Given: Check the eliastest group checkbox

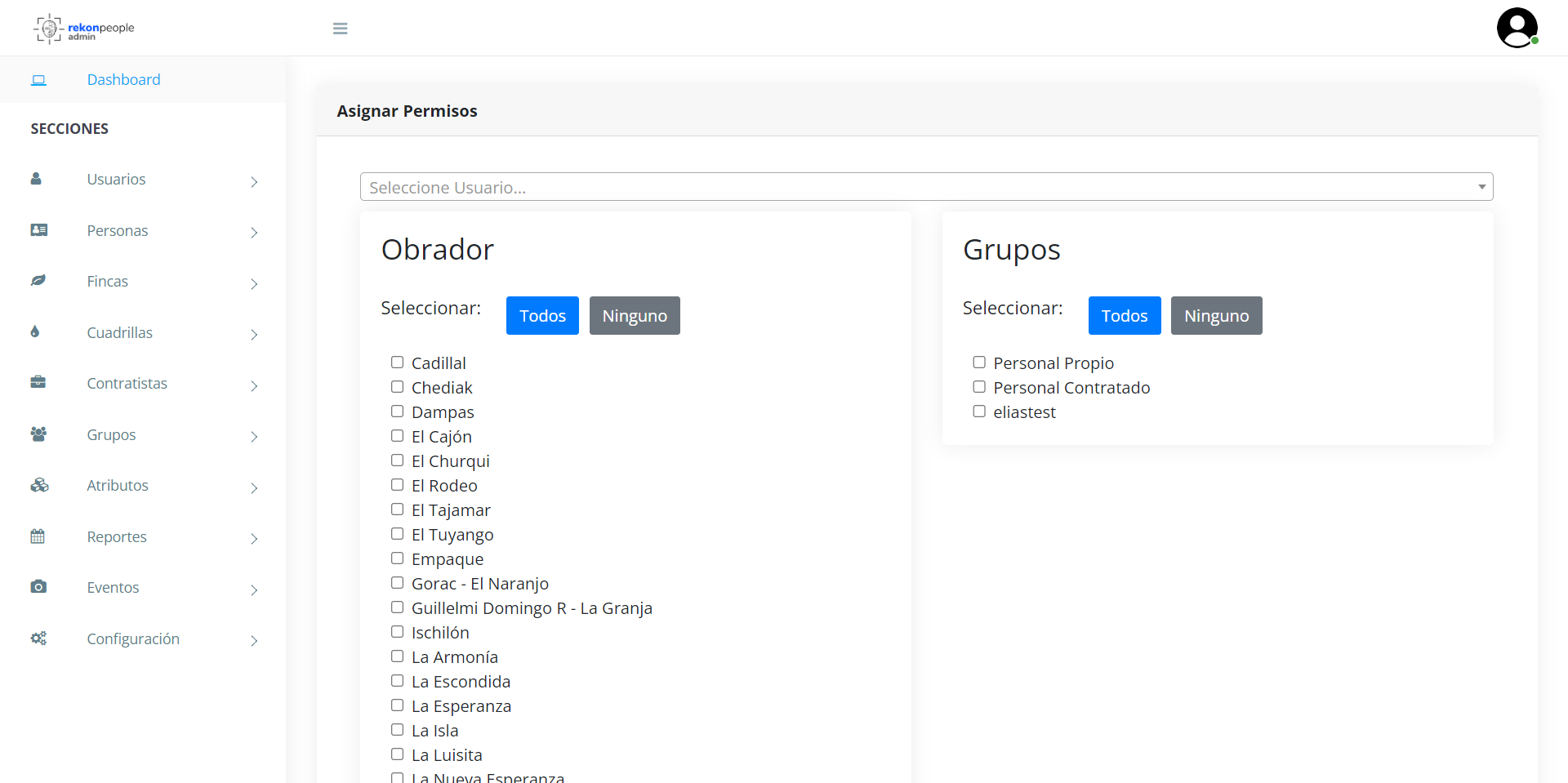Looking at the screenshot, I should [x=979, y=412].
